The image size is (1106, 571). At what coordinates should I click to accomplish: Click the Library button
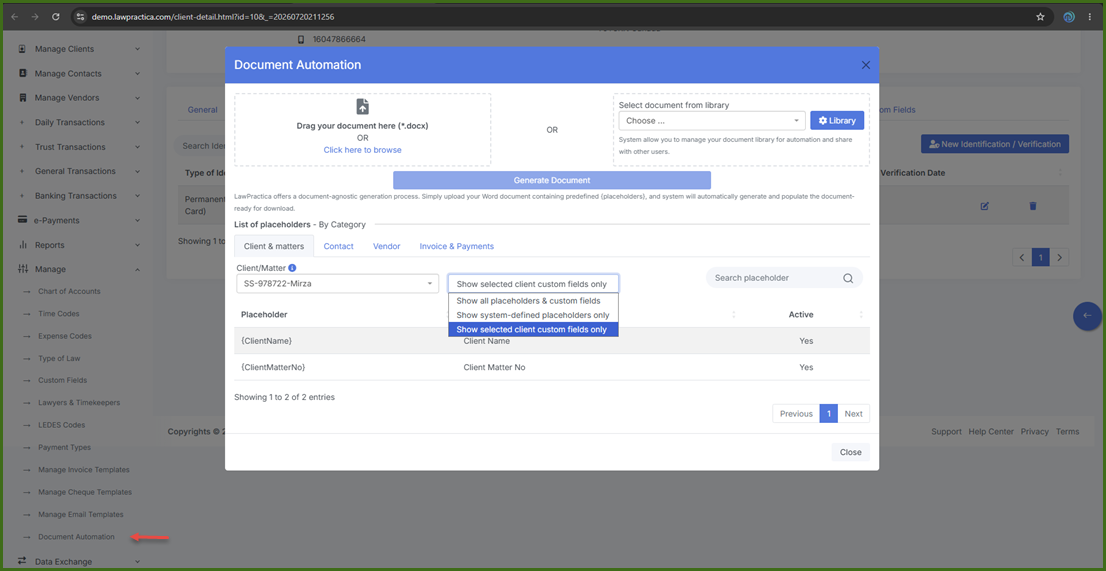click(837, 121)
